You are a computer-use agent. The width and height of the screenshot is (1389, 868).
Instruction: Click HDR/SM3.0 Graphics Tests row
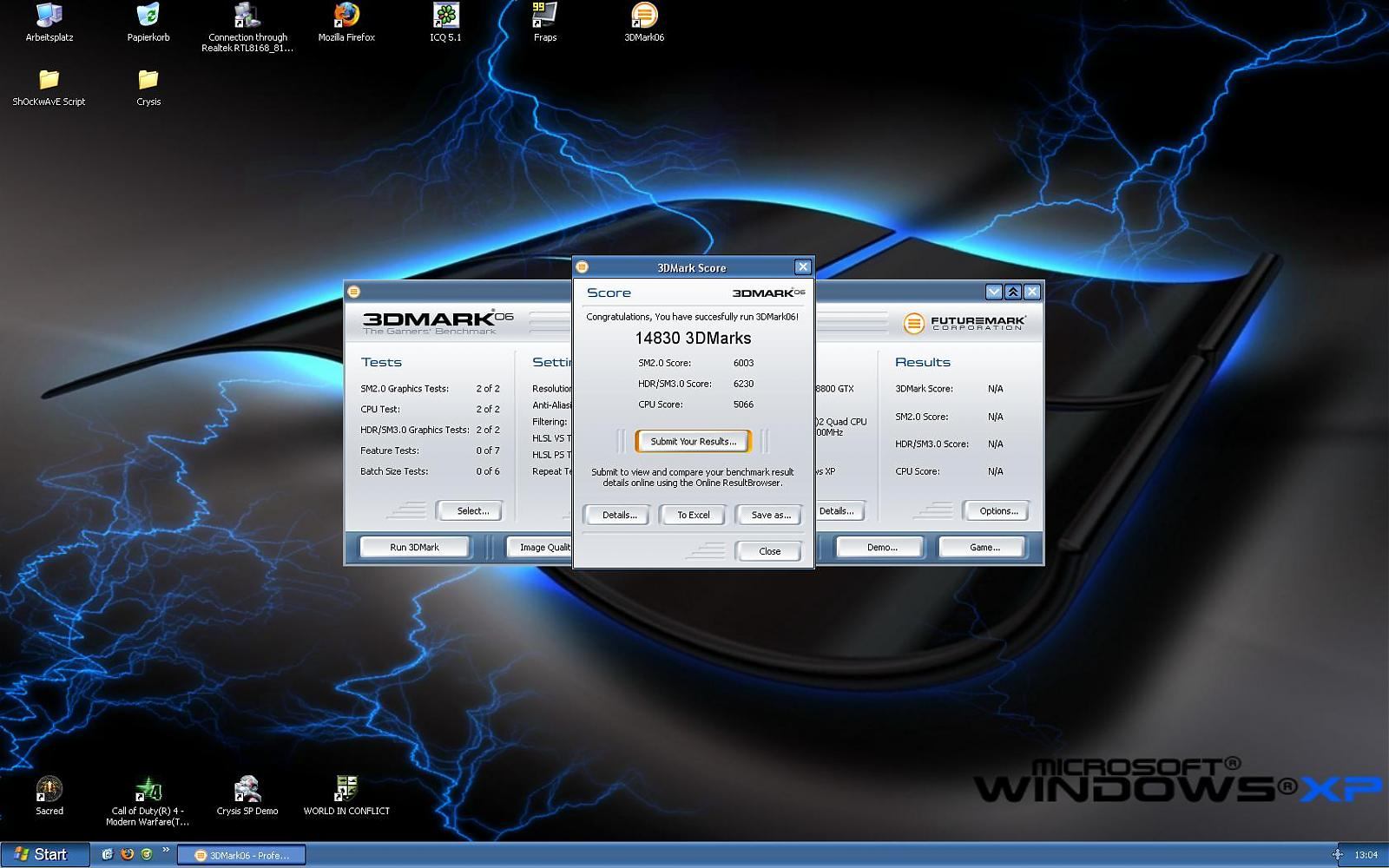click(x=430, y=430)
